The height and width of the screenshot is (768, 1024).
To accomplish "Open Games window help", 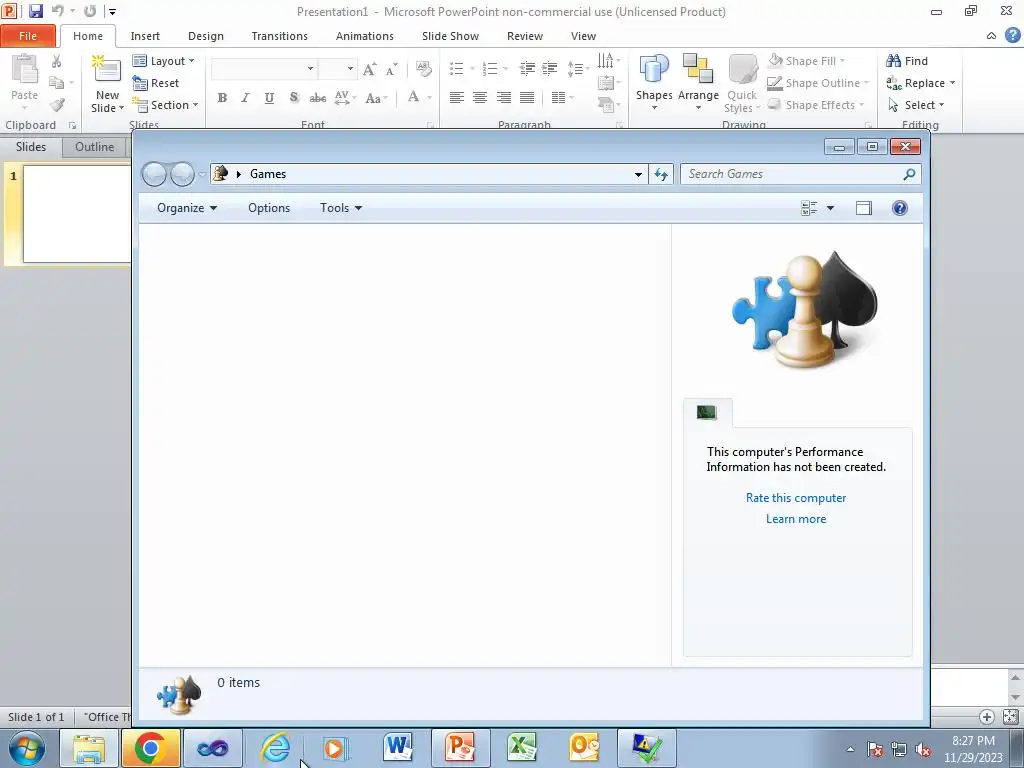I will pyautogui.click(x=899, y=208).
